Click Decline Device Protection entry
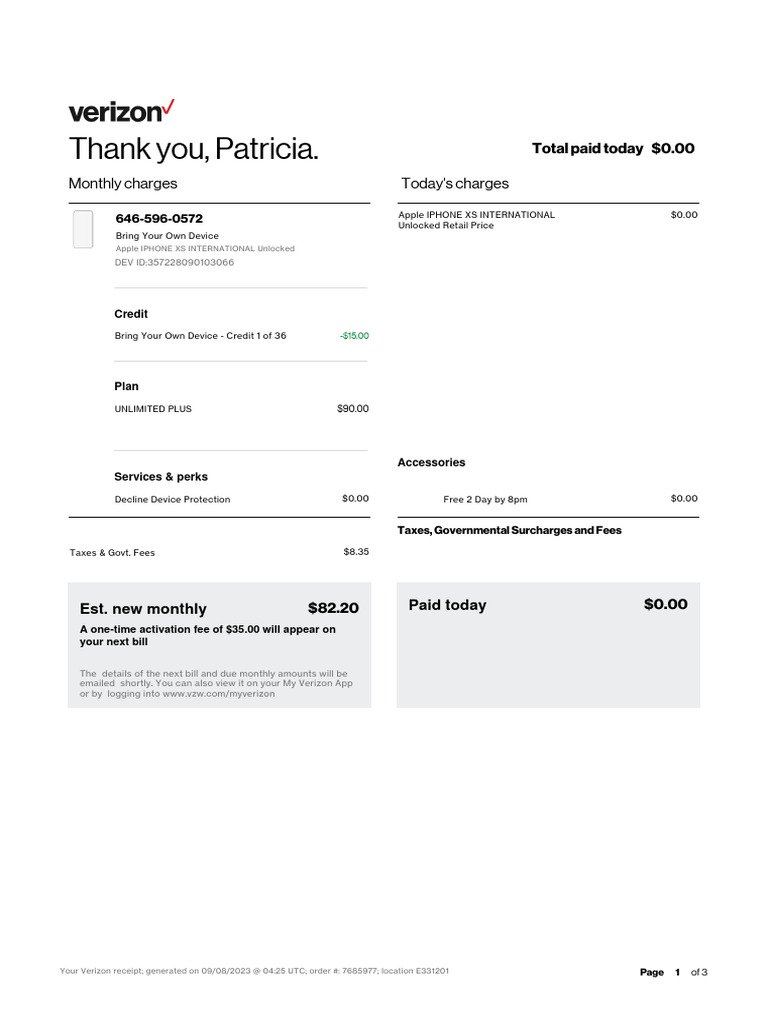Image resolution: width=768 pixels, height=1024 pixels. point(172,499)
